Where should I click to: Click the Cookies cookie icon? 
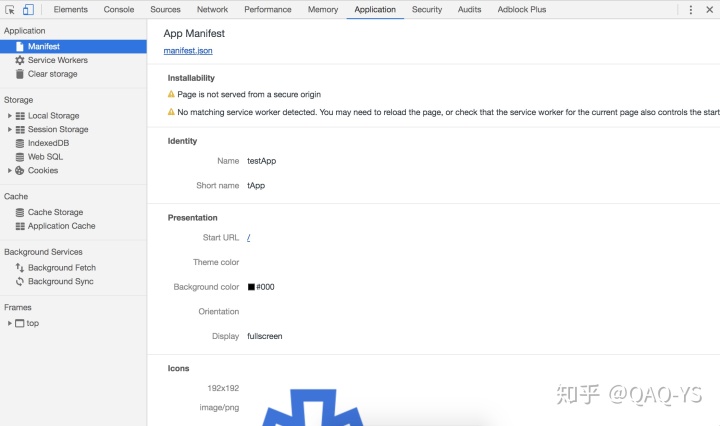point(20,170)
